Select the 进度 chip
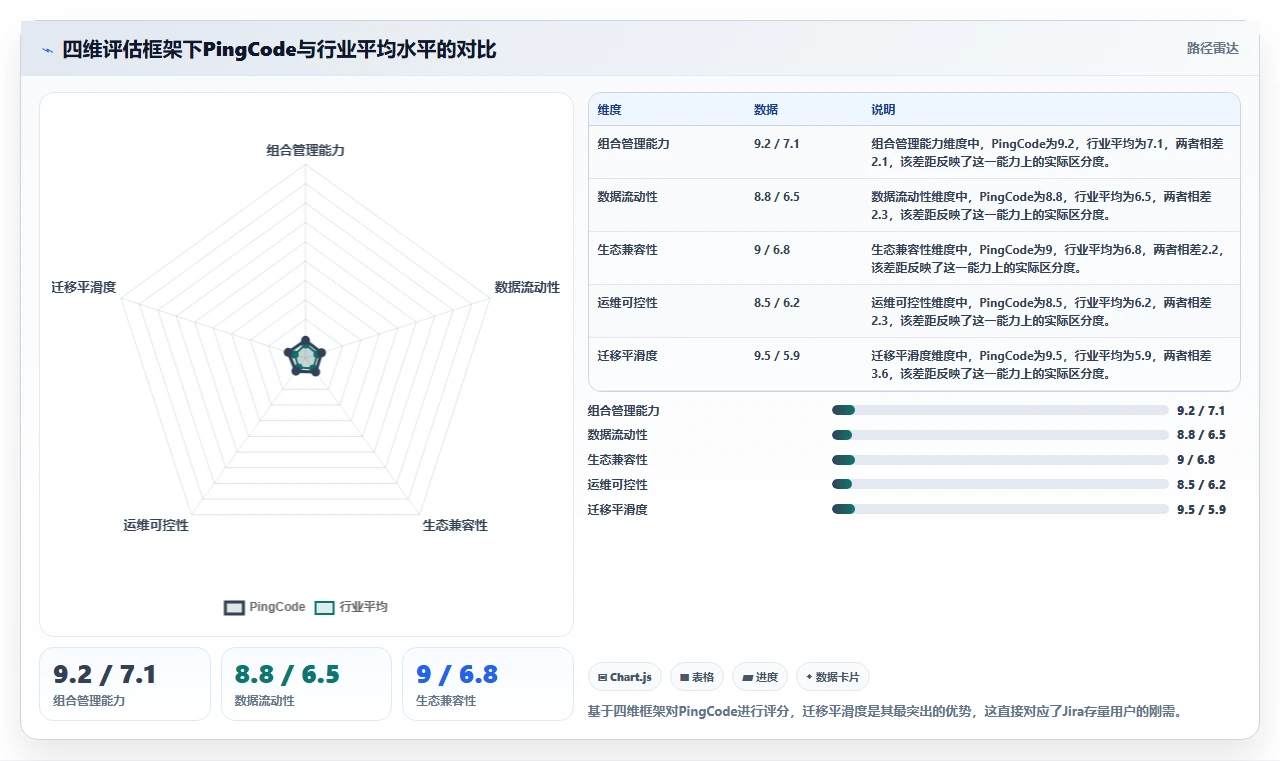 click(760, 677)
